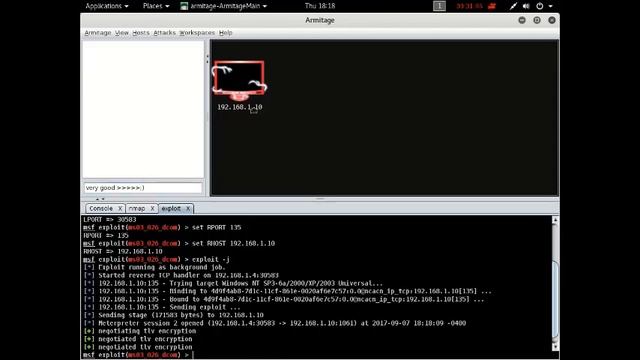Close the exploit tab
The width and height of the screenshot is (640, 360).
188,209
